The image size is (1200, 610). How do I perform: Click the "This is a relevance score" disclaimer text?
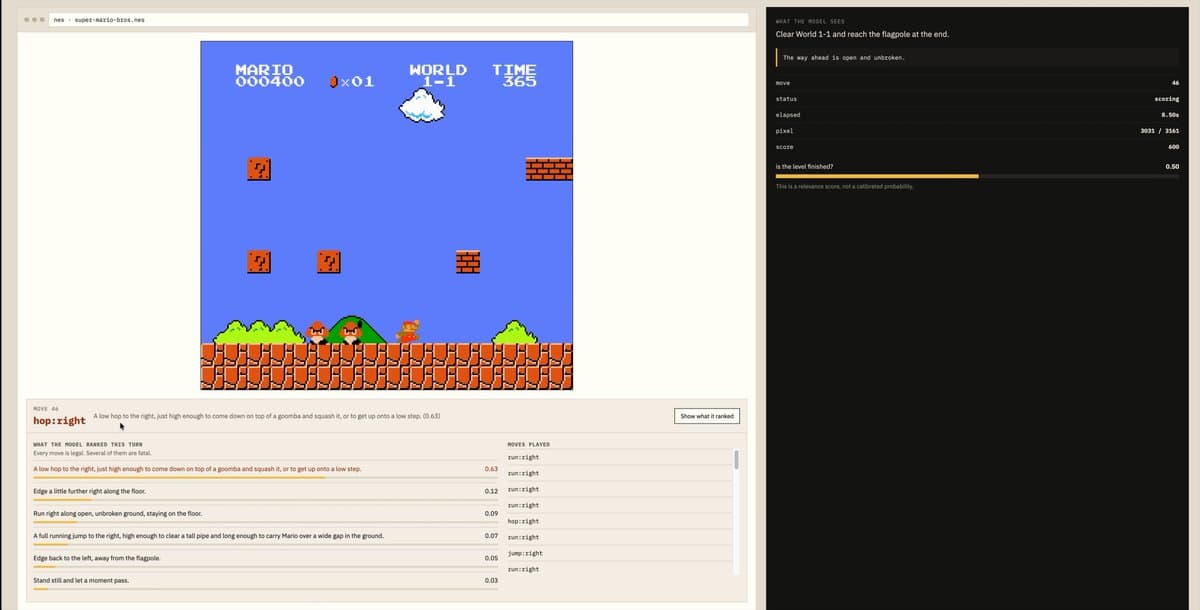(x=843, y=186)
